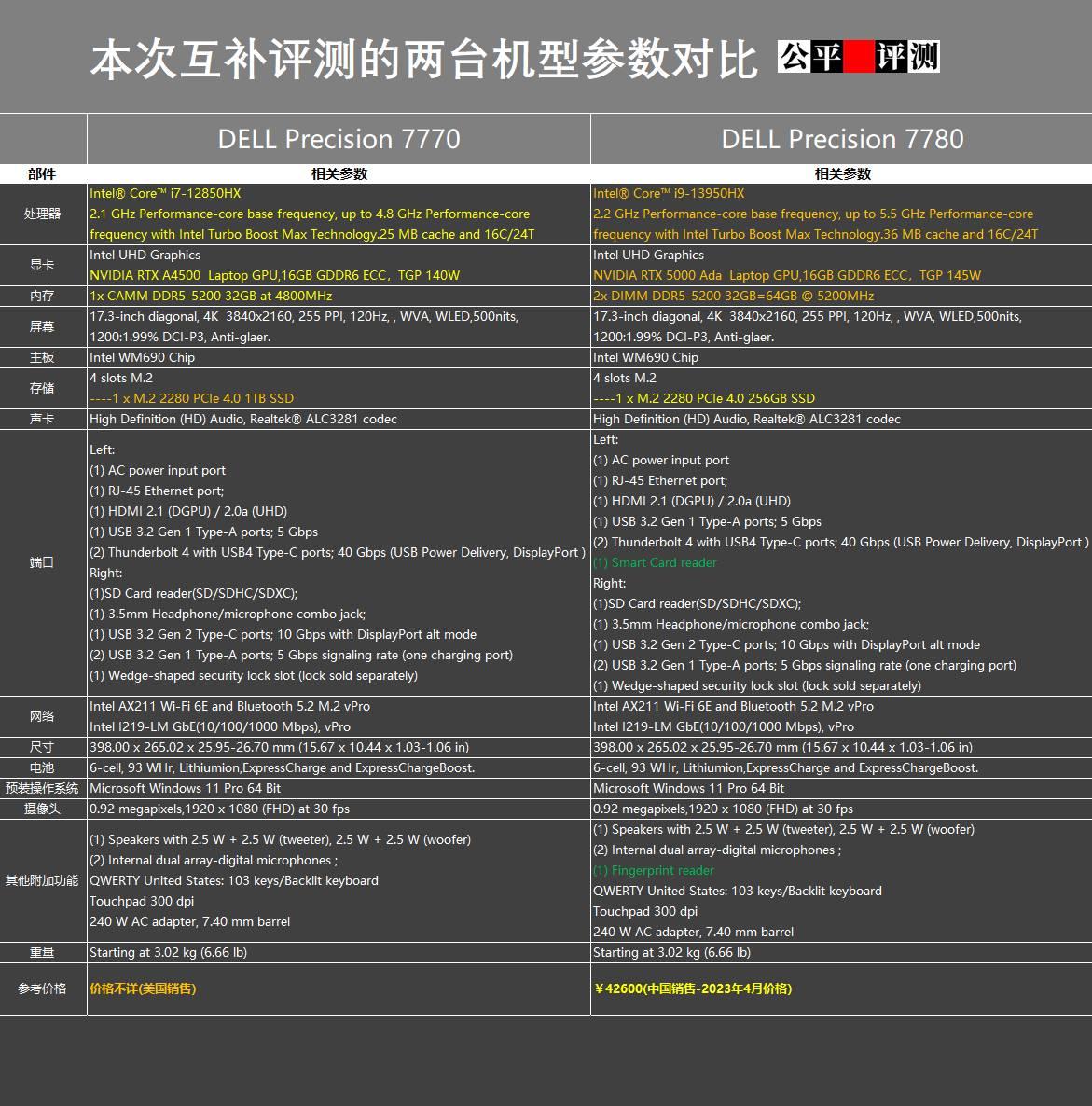Click the 显卡 row label
This screenshot has height=1106, width=1092.
point(42,265)
